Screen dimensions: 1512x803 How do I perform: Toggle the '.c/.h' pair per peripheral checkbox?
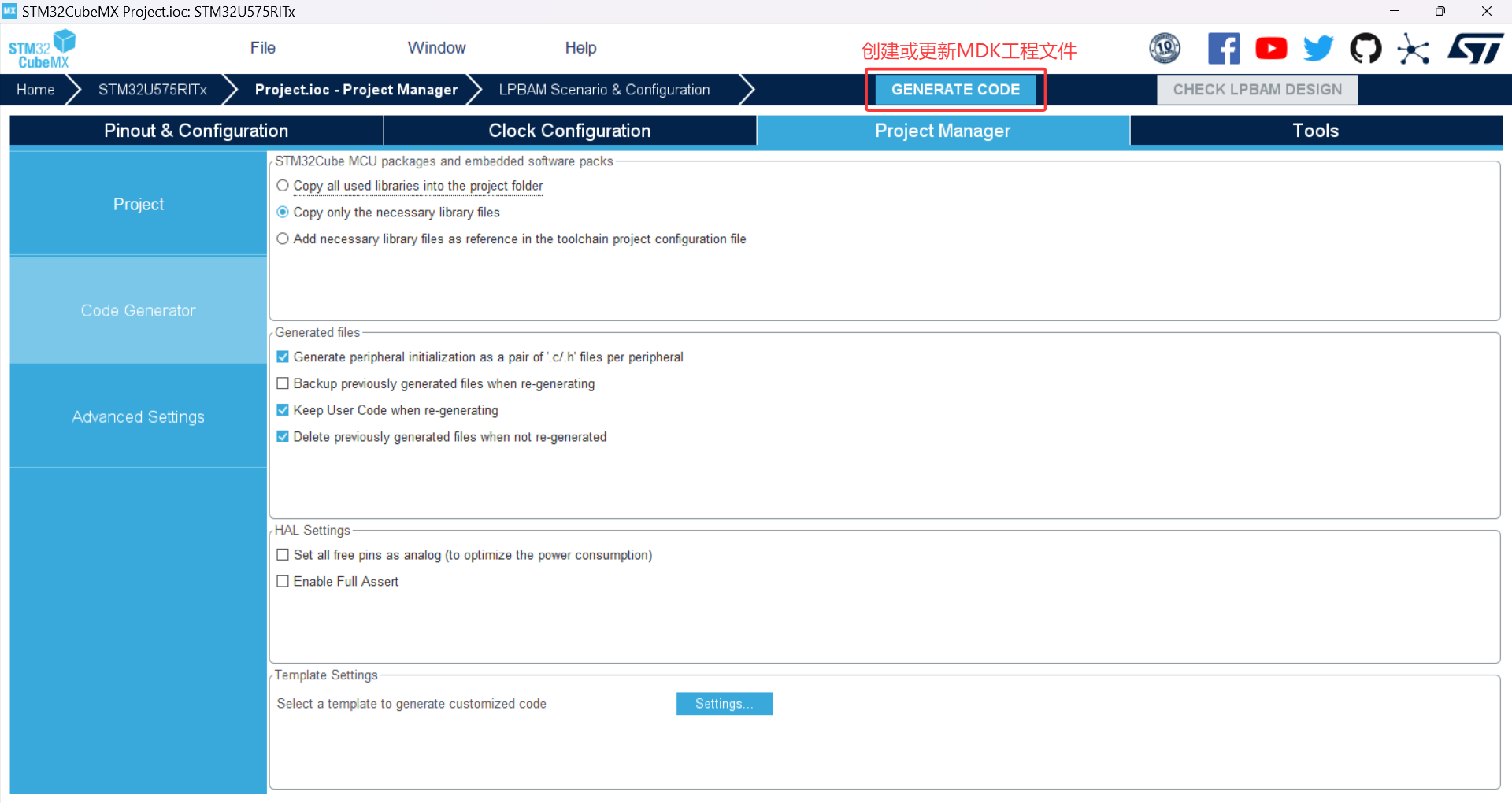coord(283,357)
